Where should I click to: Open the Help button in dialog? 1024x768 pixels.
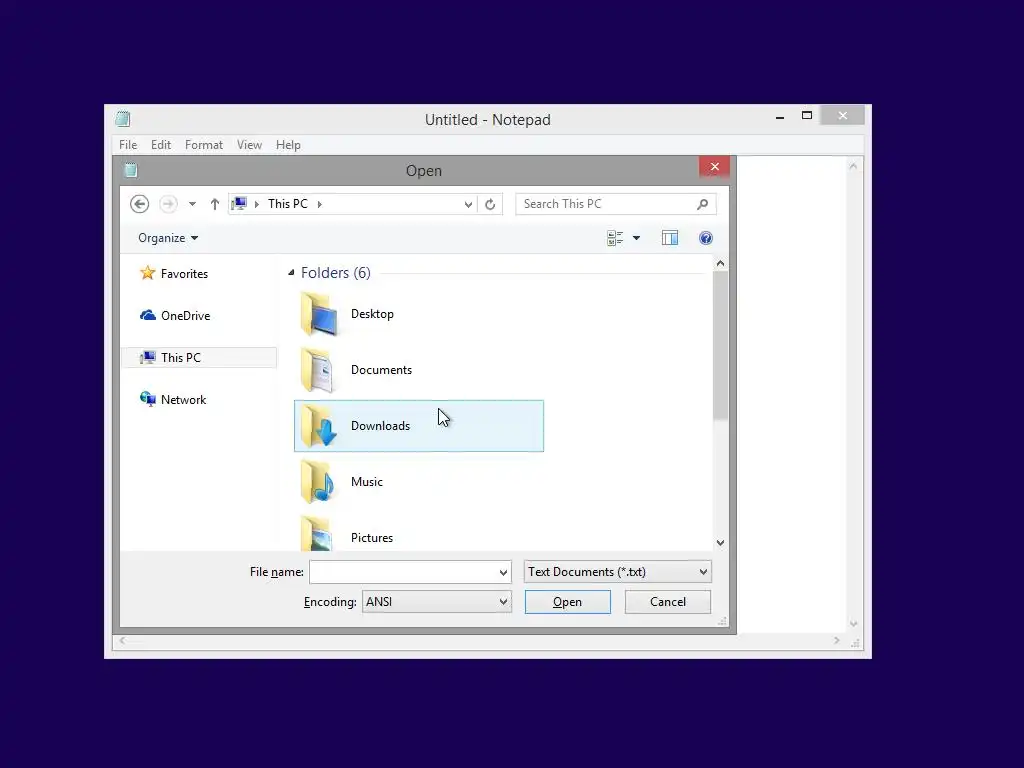click(706, 238)
